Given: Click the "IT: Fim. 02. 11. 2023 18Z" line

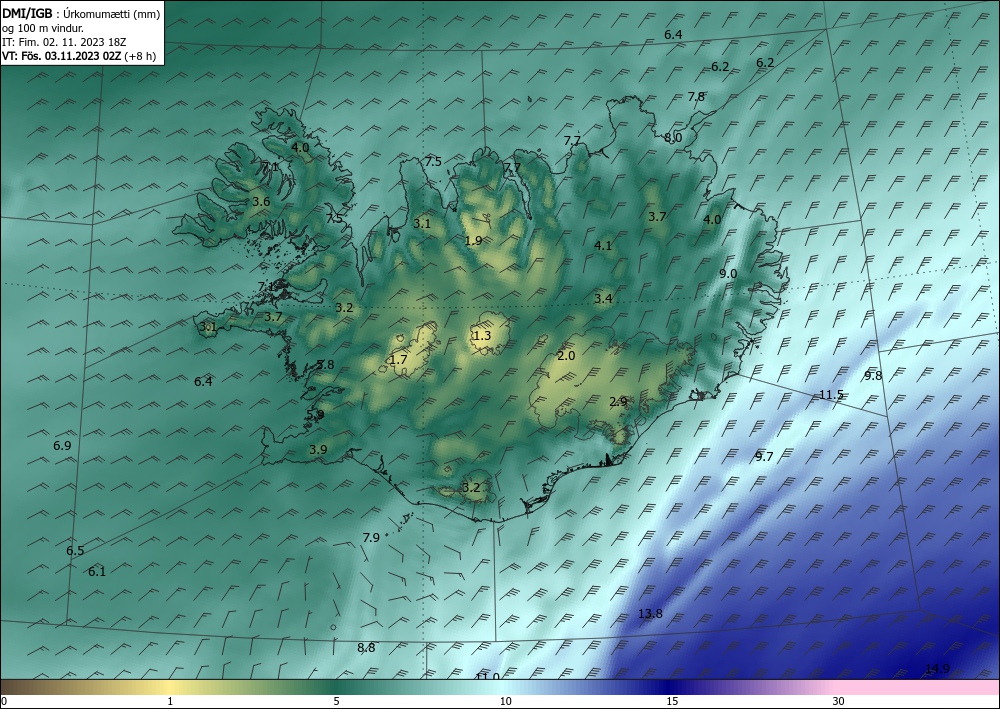Looking at the screenshot, I should coord(64,42).
